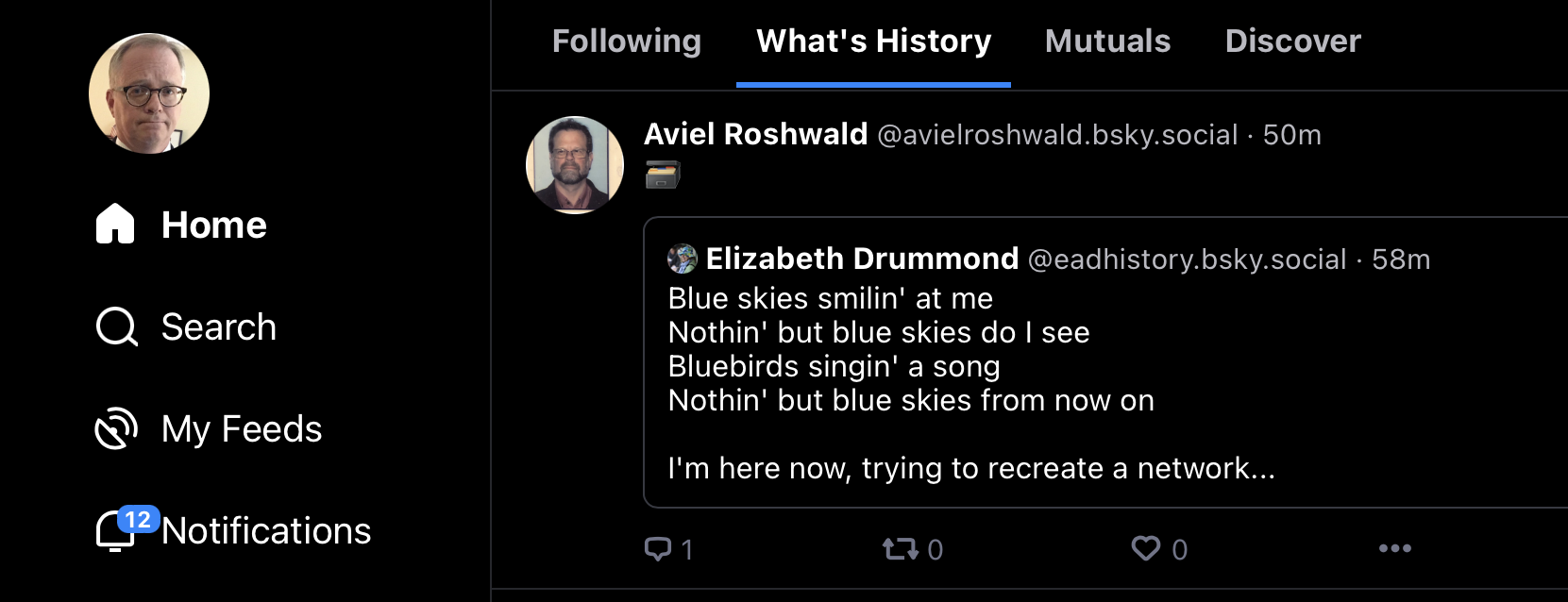This screenshot has width=1568, height=602.
Task: Open the quoted post about blue skies
Action: [1105, 362]
